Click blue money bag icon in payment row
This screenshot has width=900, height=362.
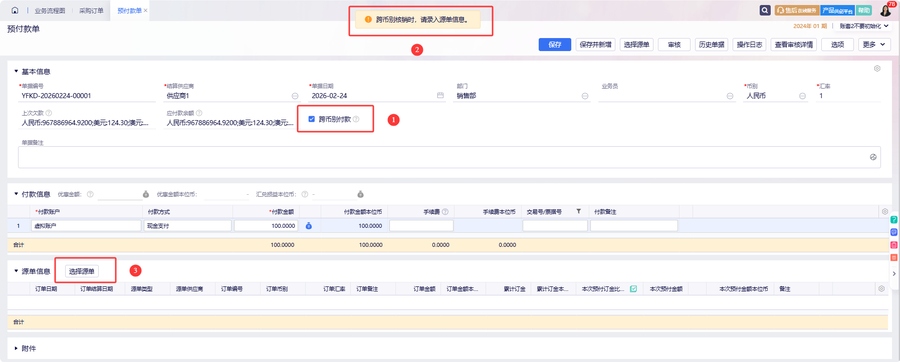[x=309, y=226]
